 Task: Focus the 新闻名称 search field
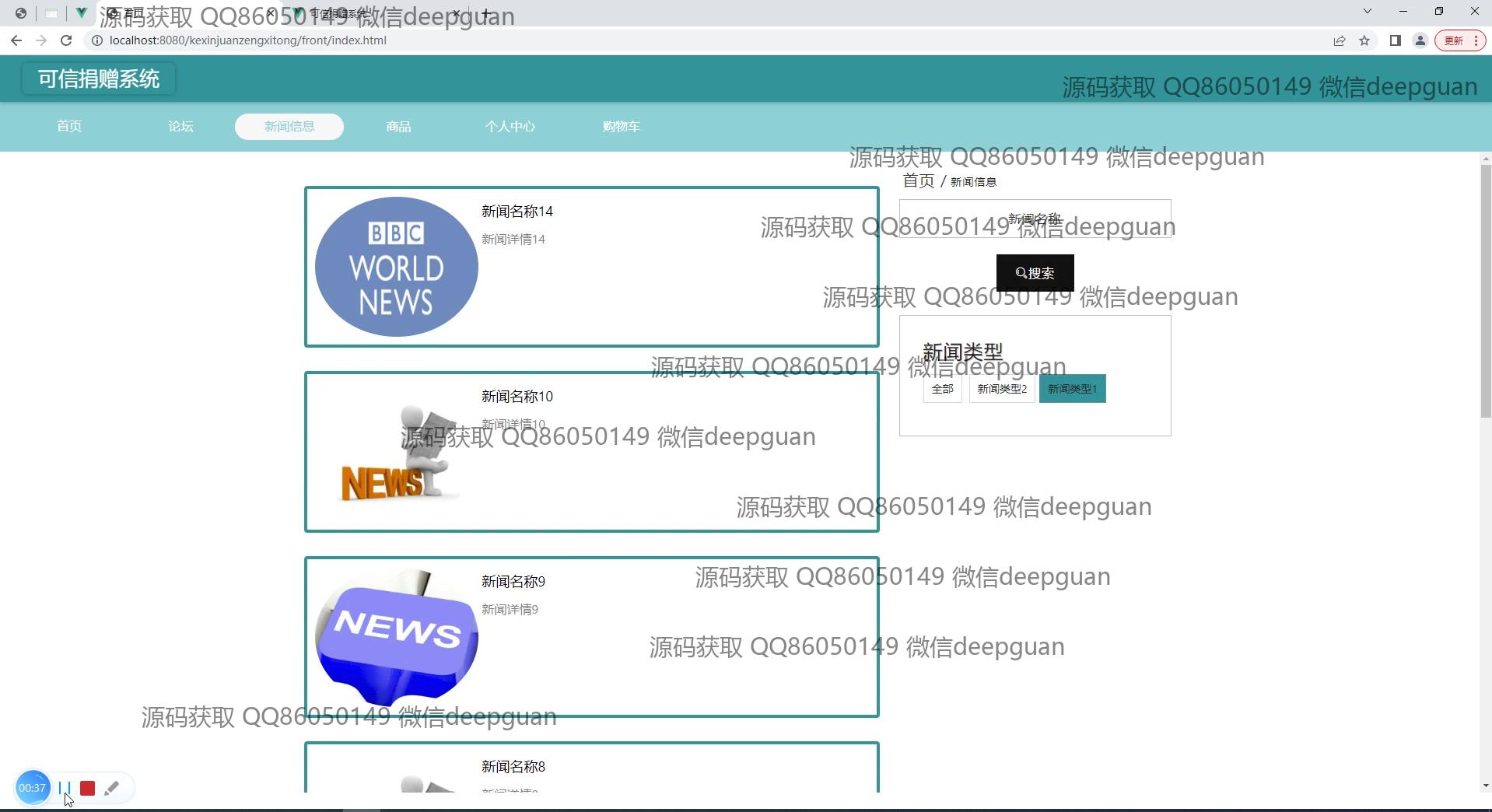[1035, 219]
